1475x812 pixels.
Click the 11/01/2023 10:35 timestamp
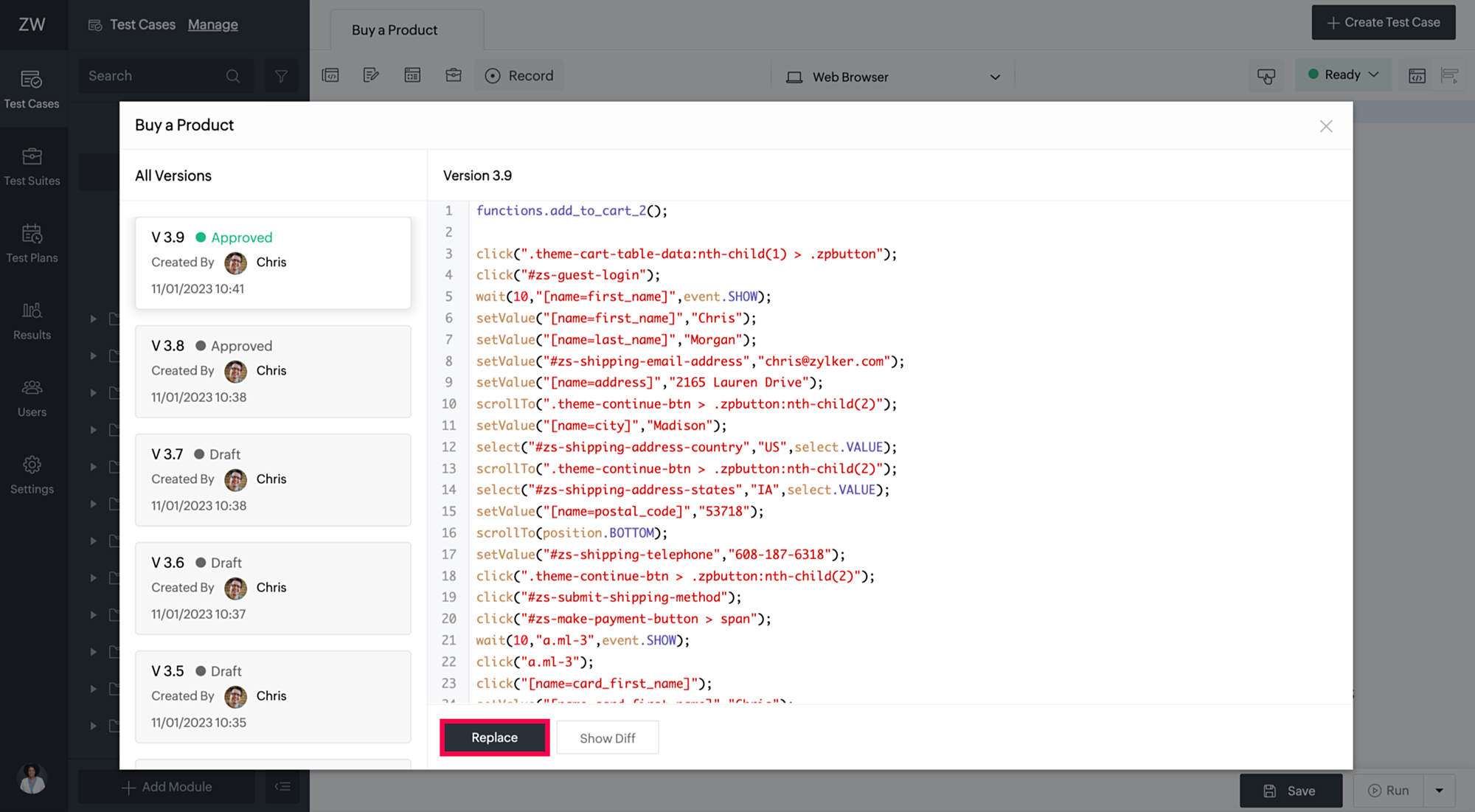coord(198,723)
